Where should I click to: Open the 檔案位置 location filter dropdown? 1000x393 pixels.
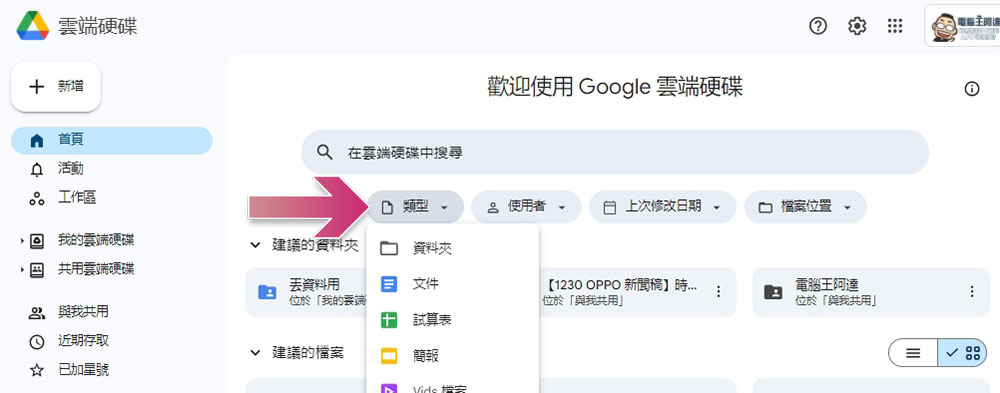point(805,207)
